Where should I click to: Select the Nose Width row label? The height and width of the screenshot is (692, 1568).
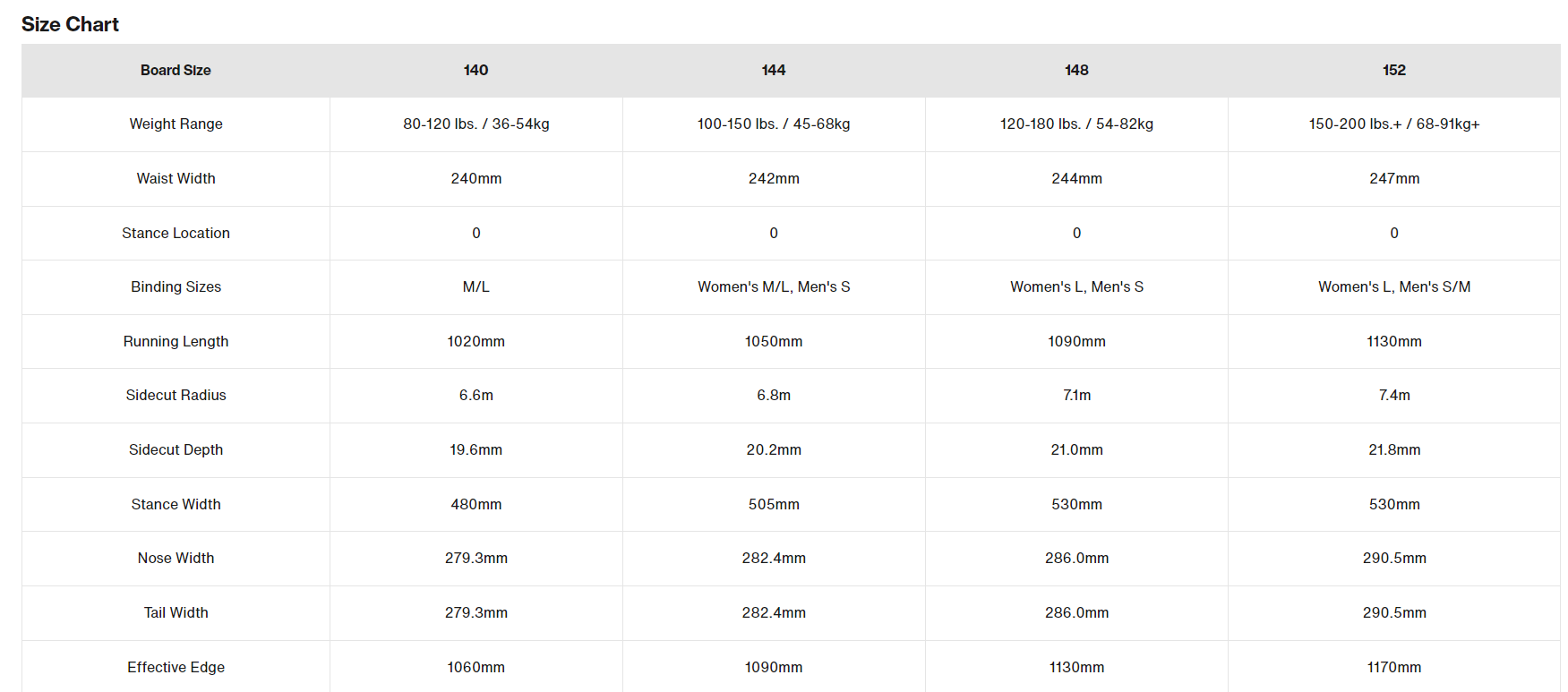tap(176, 558)
